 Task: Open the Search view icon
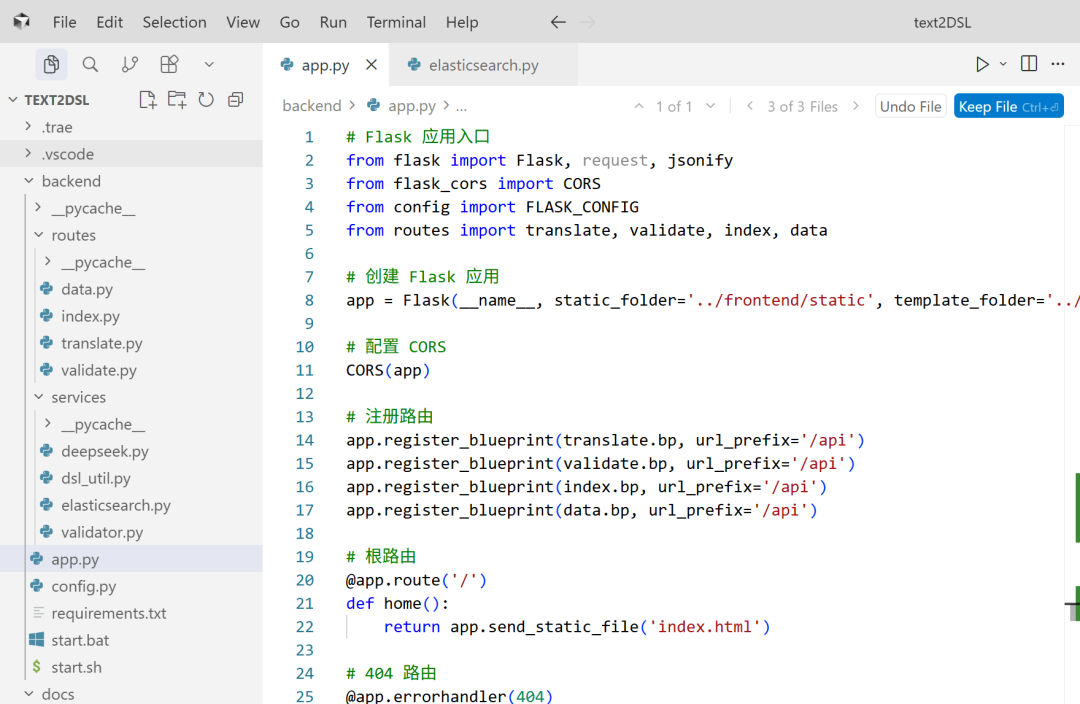[x=90, y=65]
